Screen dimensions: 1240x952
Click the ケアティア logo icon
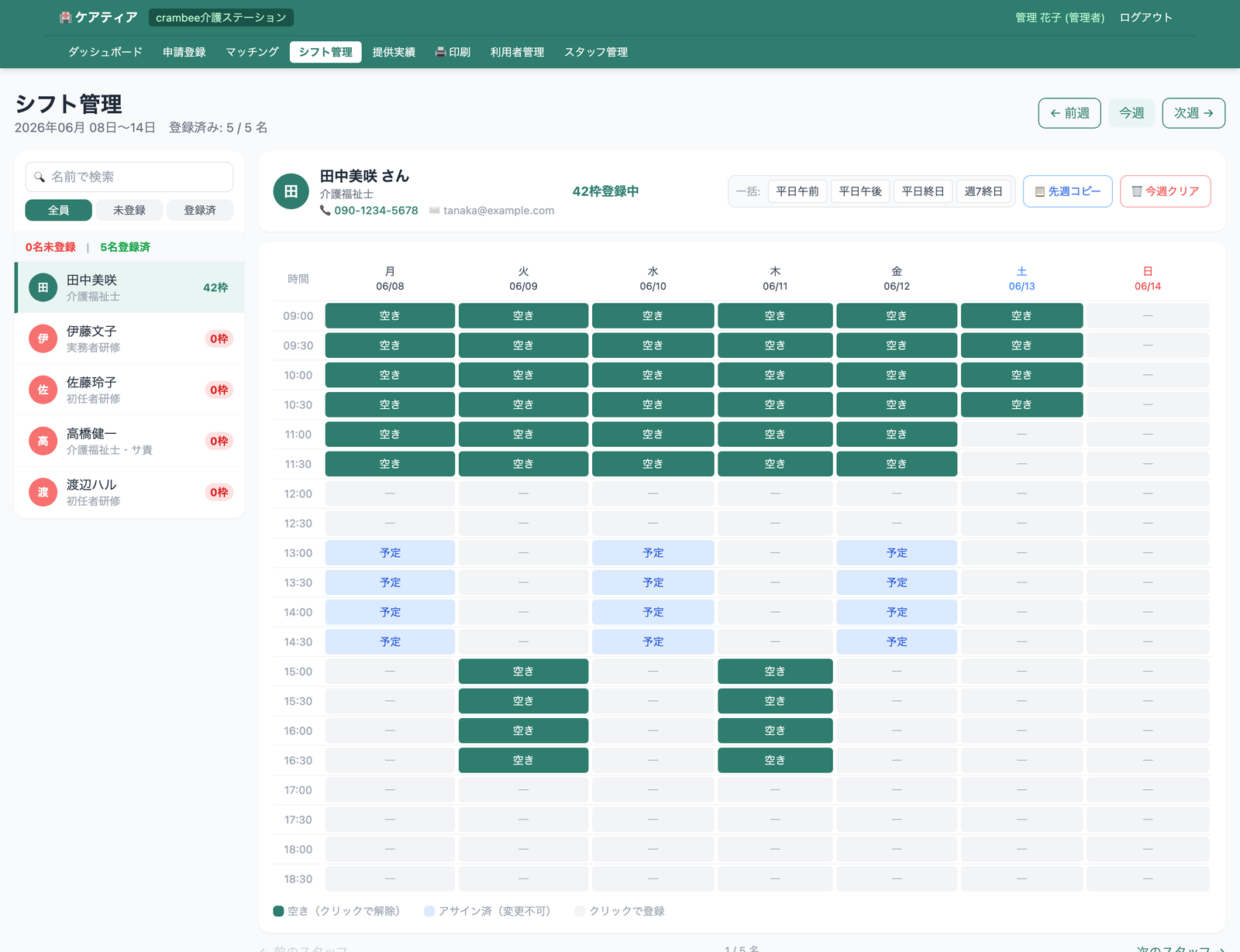click(66, 17)
